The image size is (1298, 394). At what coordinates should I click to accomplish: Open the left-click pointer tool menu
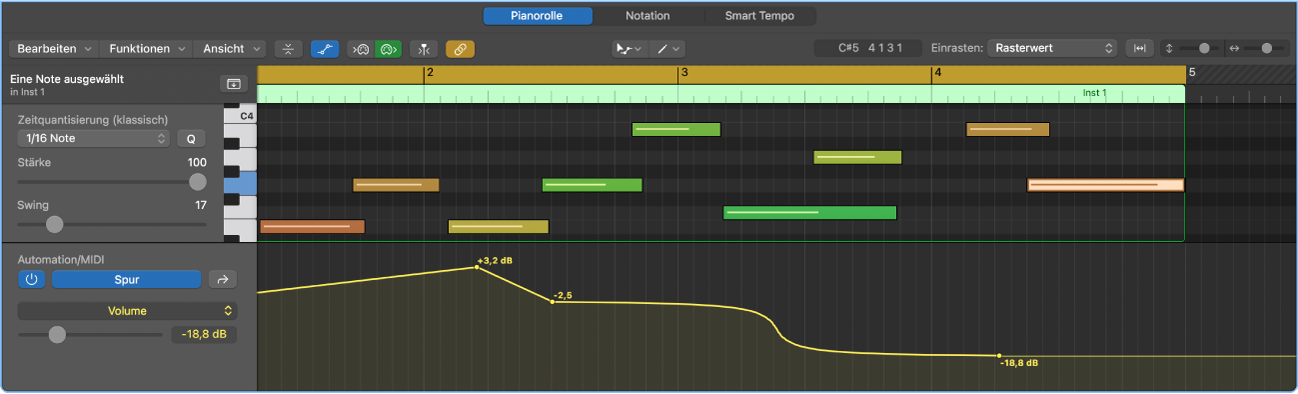coord(630,48)
